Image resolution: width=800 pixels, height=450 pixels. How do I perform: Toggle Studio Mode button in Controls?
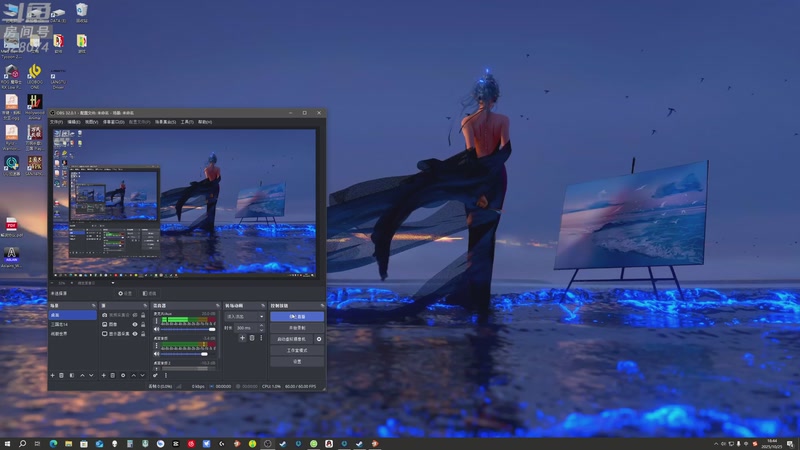(x=297, y=351)
